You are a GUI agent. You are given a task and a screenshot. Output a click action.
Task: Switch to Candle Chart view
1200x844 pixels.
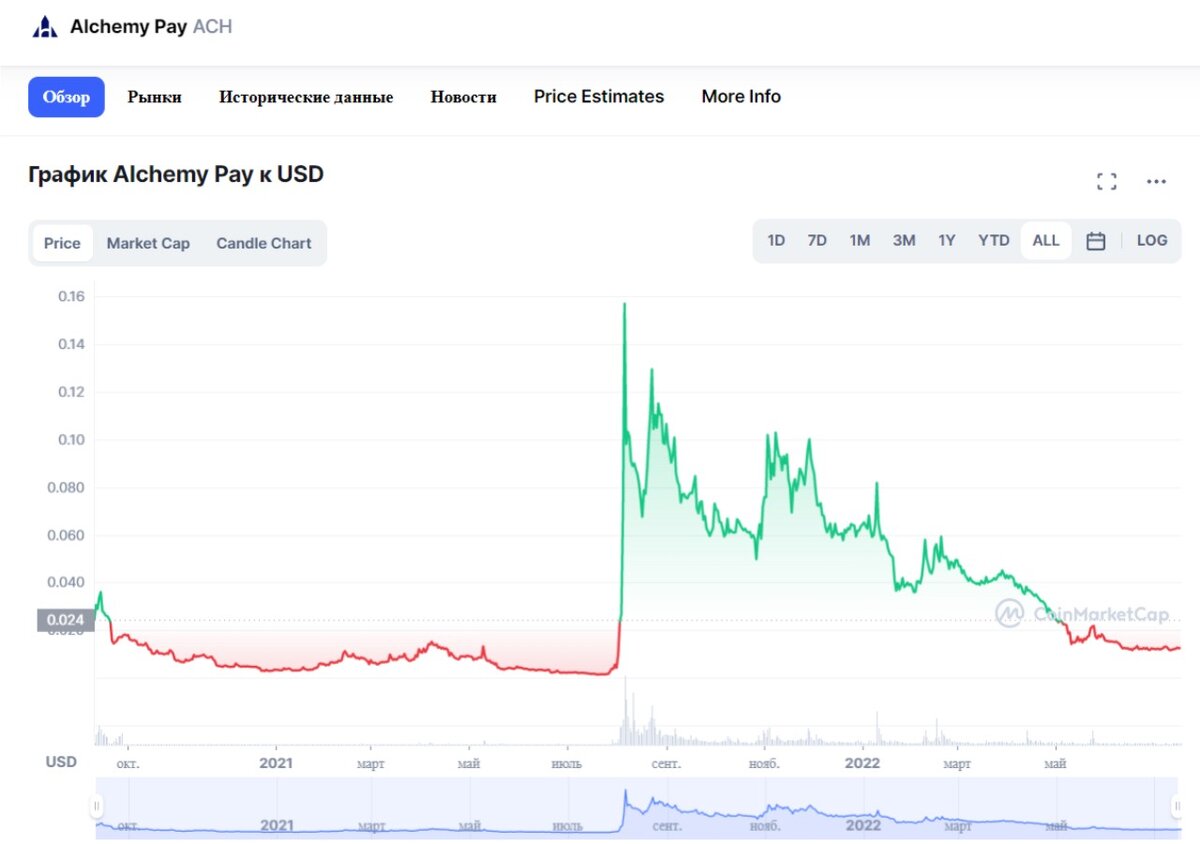pyautogui.click(x=264, y=243)
